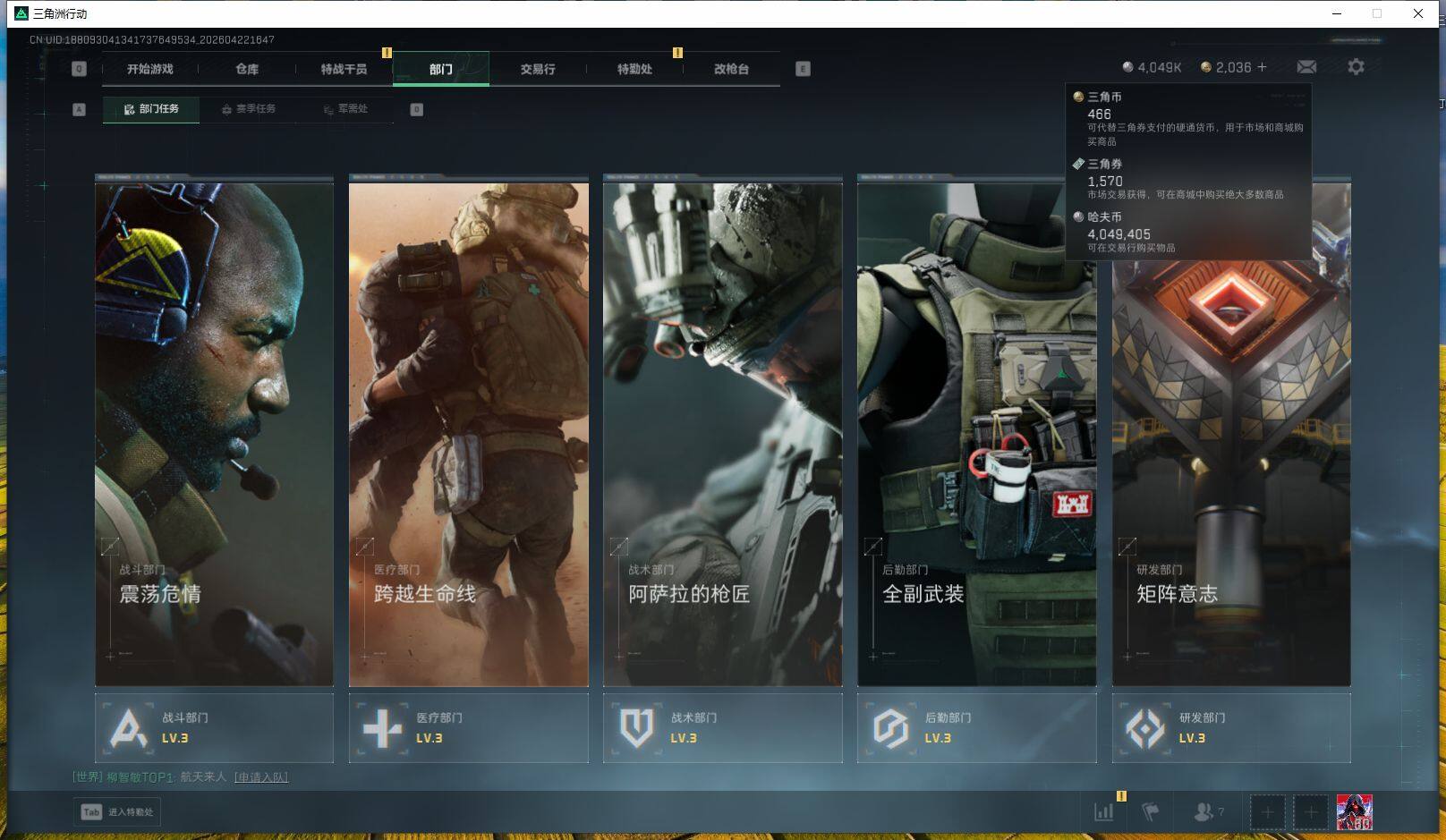Click the plus icon beside 2,036 currency
Viewport: 1446px width, 840px height.
[x=1263, y=67]
